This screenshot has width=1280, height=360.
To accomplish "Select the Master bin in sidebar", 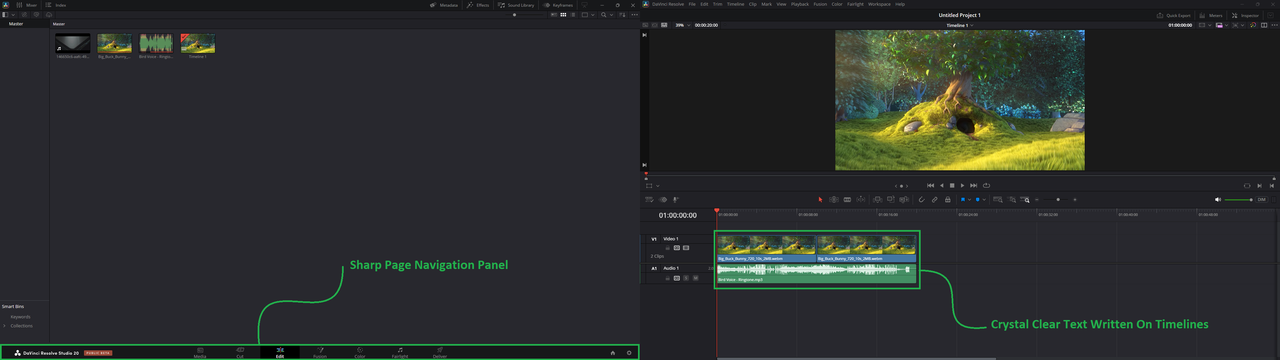I will 16,23.
